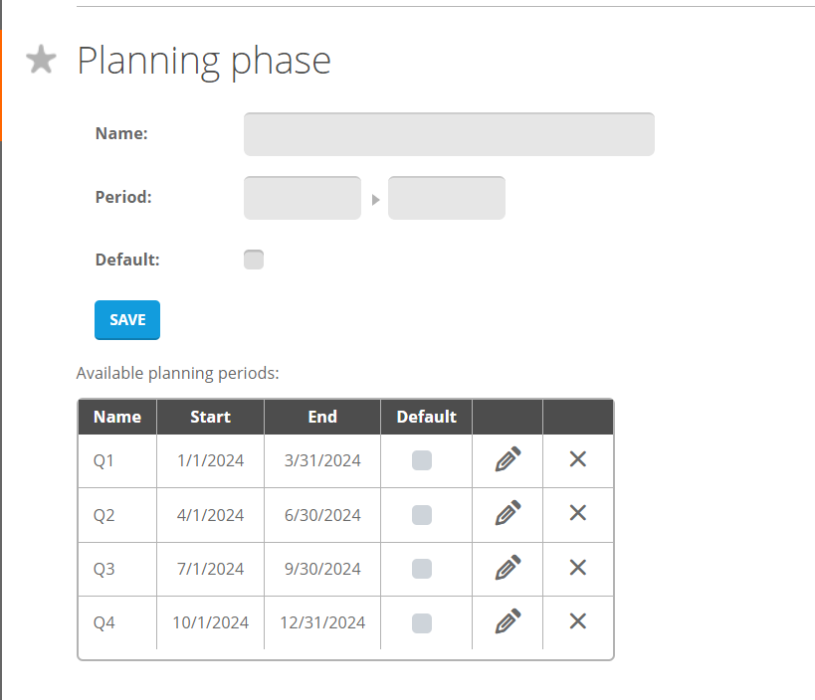Delete the Q1 planning period

point(578,460)
